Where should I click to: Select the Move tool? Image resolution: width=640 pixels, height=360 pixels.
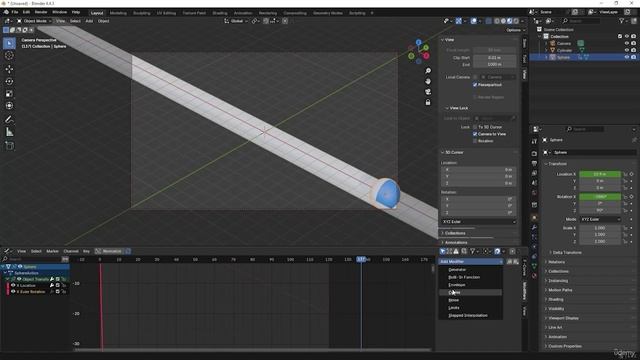point(9,69)
